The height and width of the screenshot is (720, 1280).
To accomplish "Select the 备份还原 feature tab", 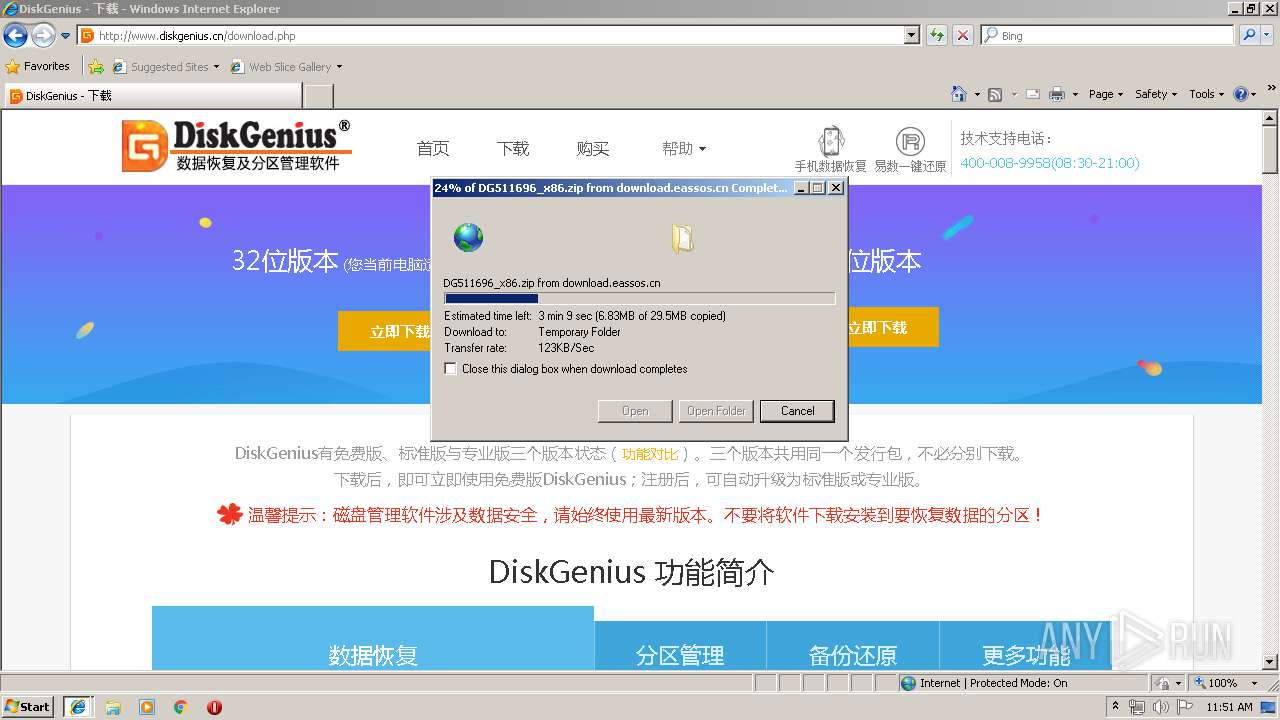I will [853, 646].
